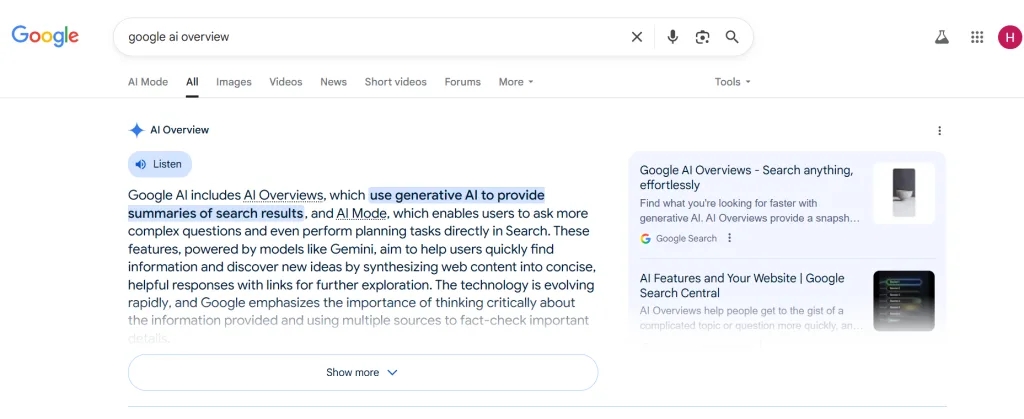Switch to the Images tab
This screenshot has width=1024, height=419.
pos(234,82)
